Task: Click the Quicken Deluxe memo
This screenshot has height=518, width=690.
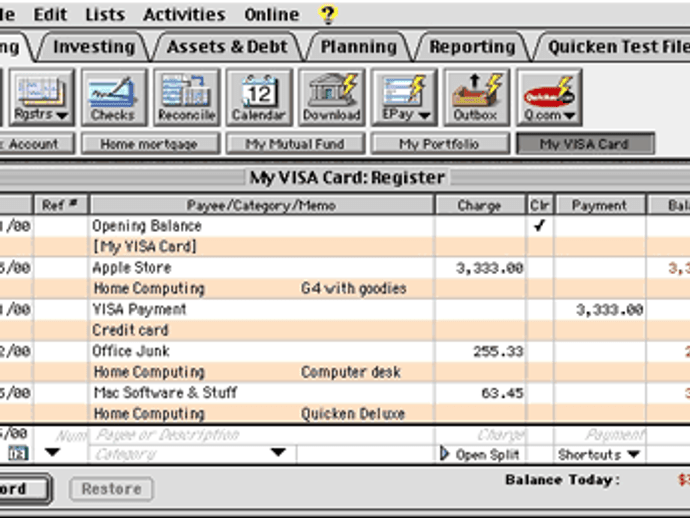Action: point(353,414)
